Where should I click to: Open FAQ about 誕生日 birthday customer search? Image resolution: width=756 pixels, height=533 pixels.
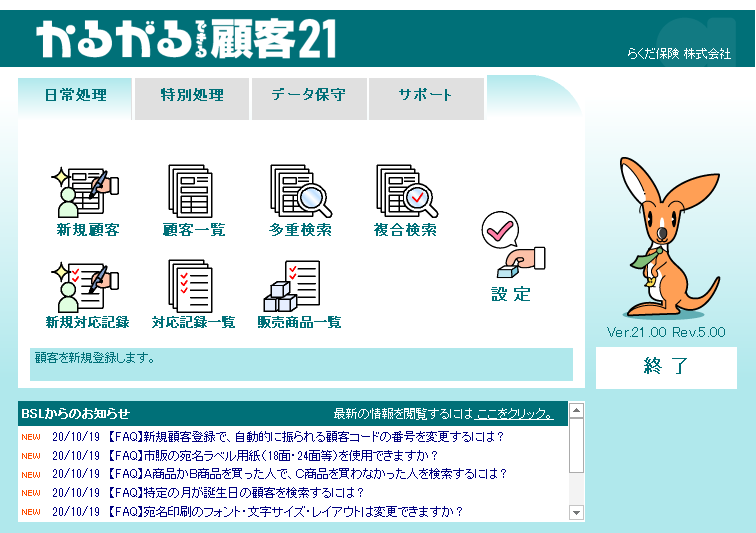pos(235,492)
